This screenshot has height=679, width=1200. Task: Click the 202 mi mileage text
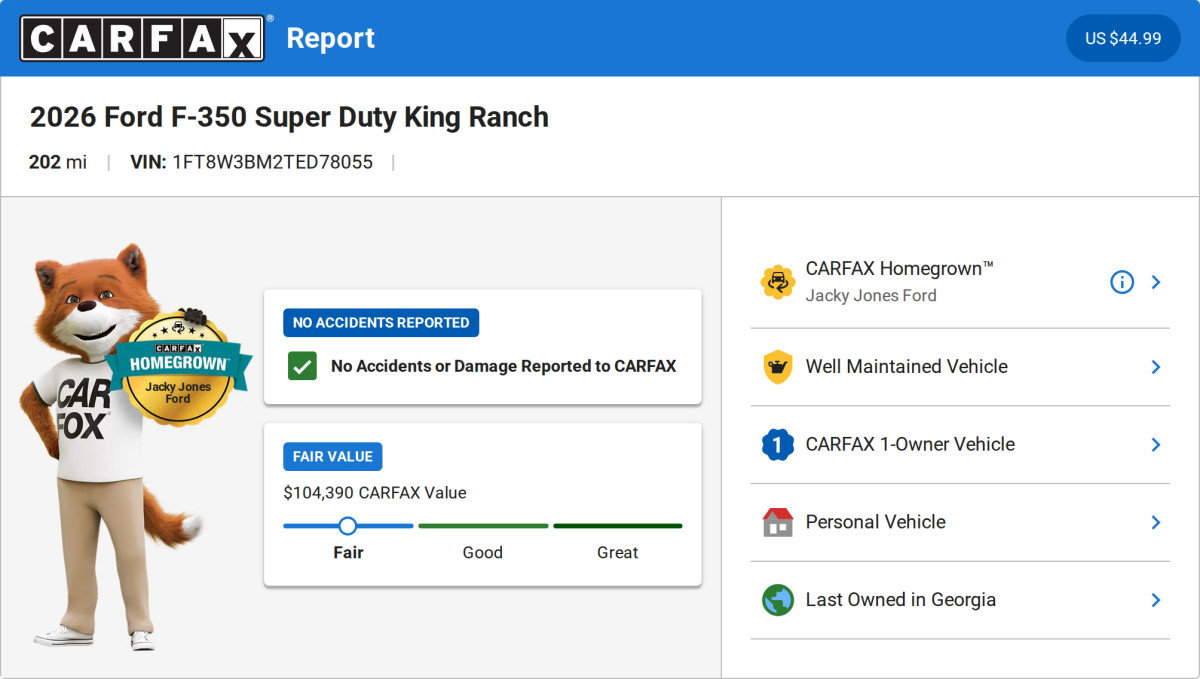pyautogui.click(x=58, y=162)
